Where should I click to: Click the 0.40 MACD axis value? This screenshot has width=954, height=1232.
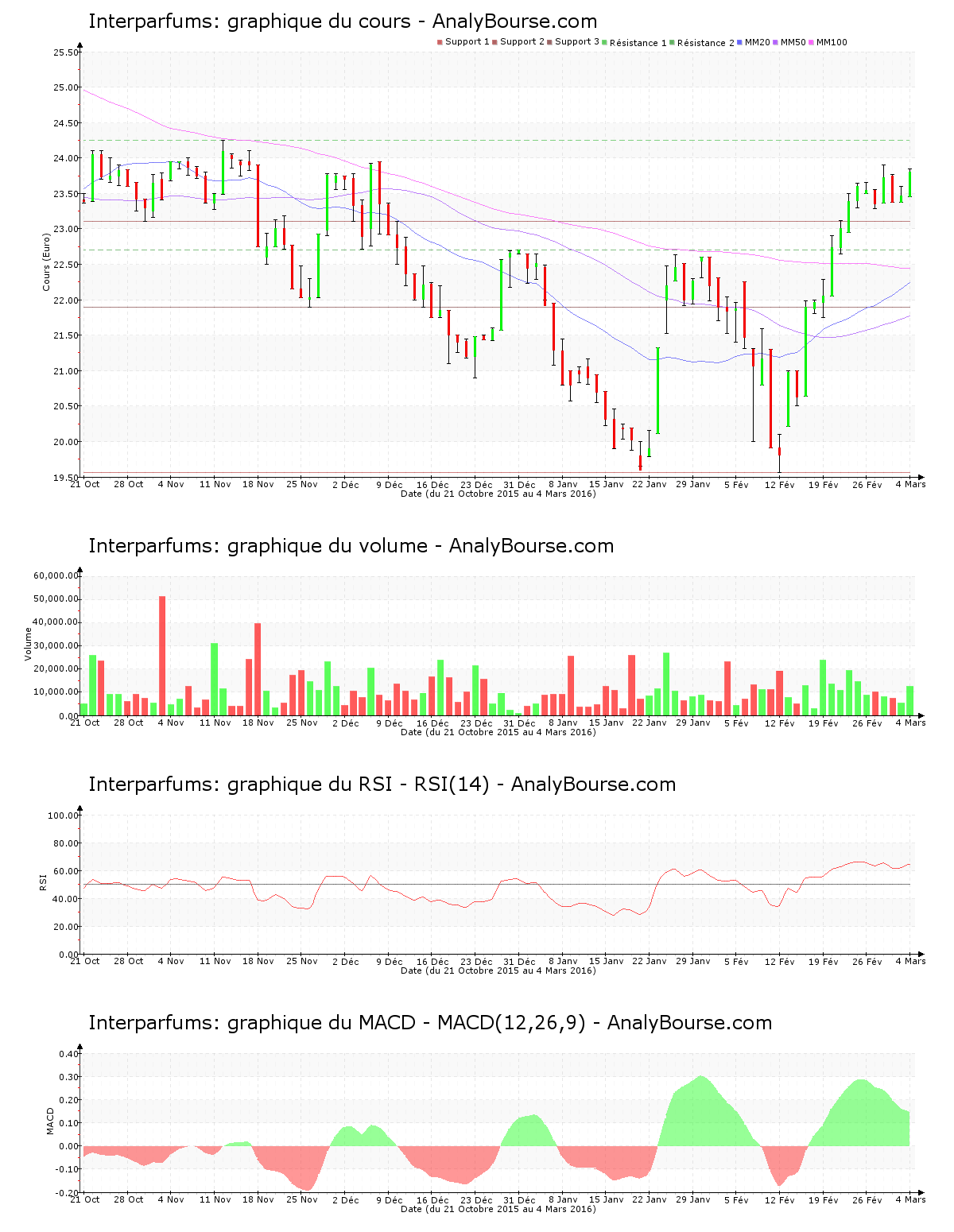[68, 1054]
